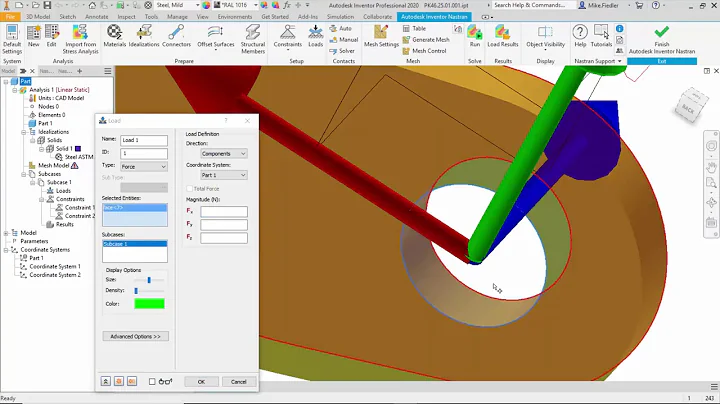Select Mesh Model in the tree
The height and width of the screenshot is (404, 720).
tap(53, 165)
